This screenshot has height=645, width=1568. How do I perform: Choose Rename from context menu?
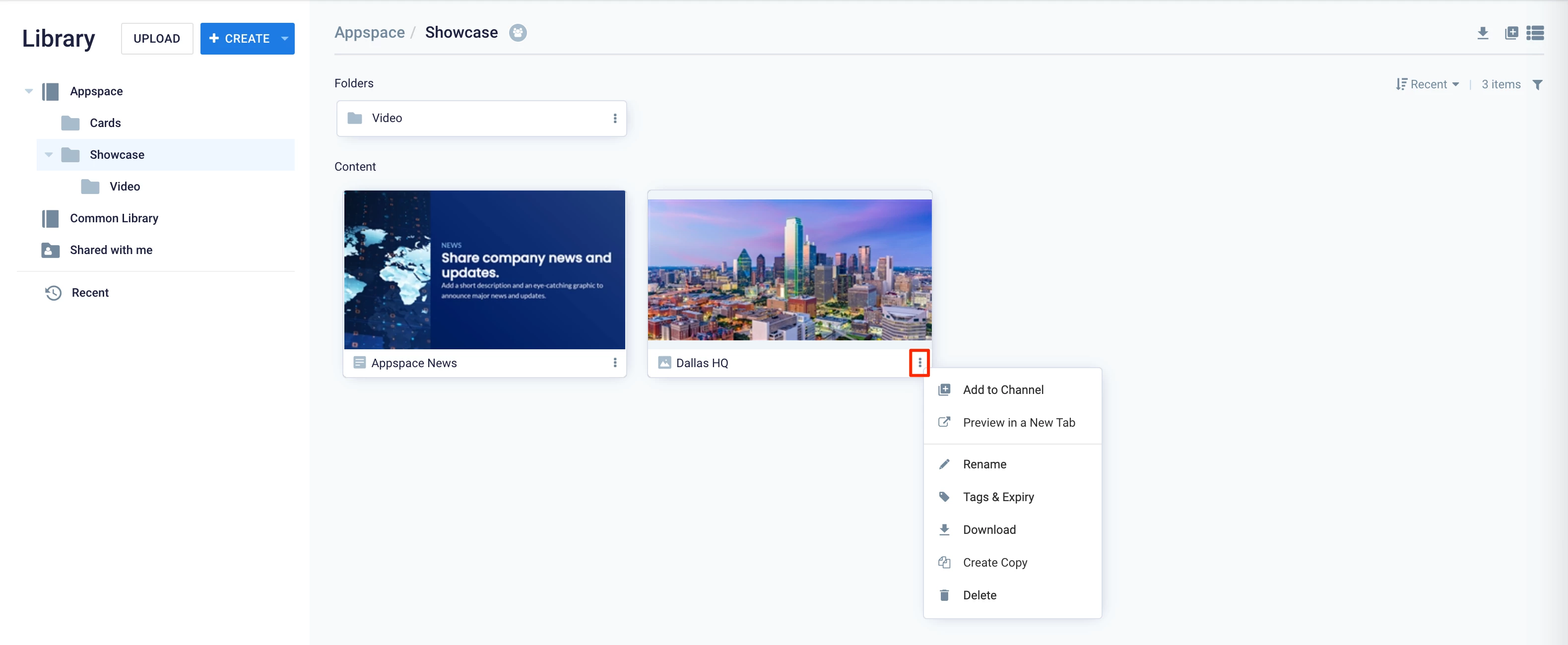(x=984, y=464)
